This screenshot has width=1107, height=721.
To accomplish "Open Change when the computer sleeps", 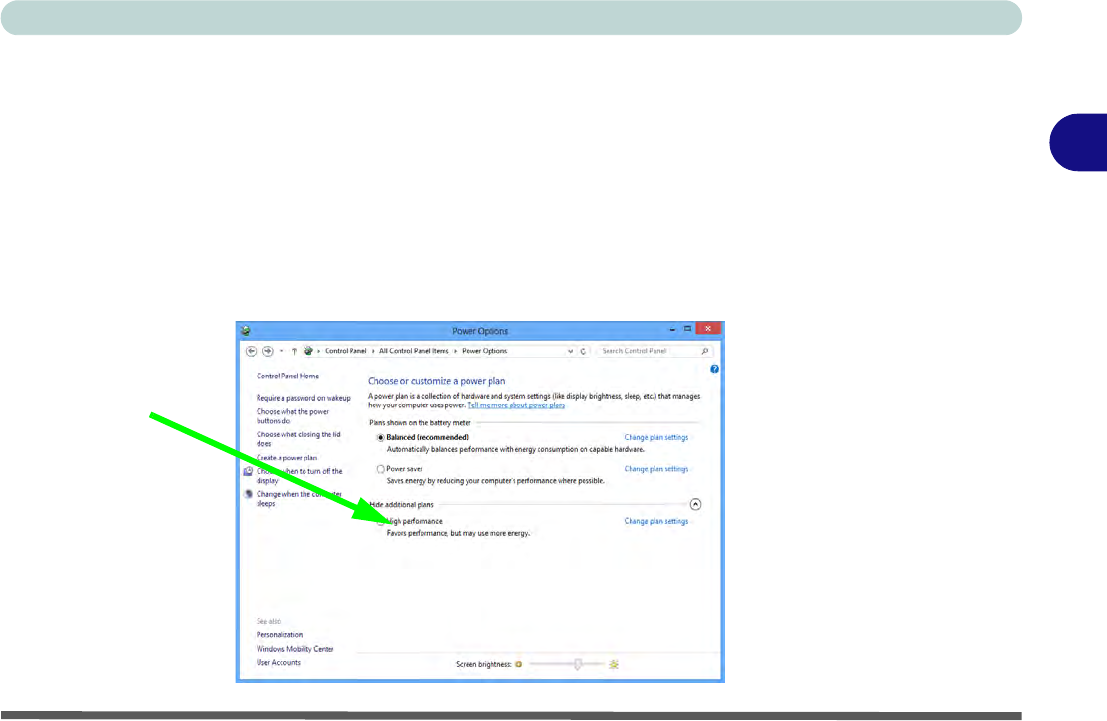I will (299, 499).
